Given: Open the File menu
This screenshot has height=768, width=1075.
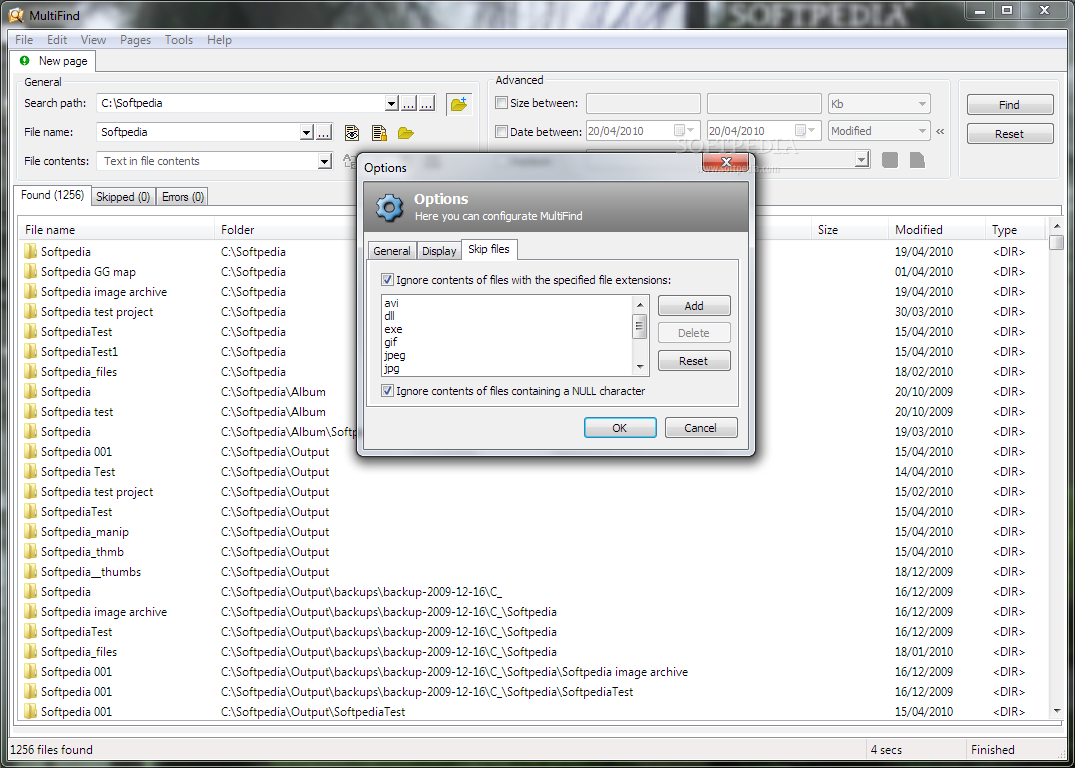Looking at the screenshot, I should tap(24, 40).
